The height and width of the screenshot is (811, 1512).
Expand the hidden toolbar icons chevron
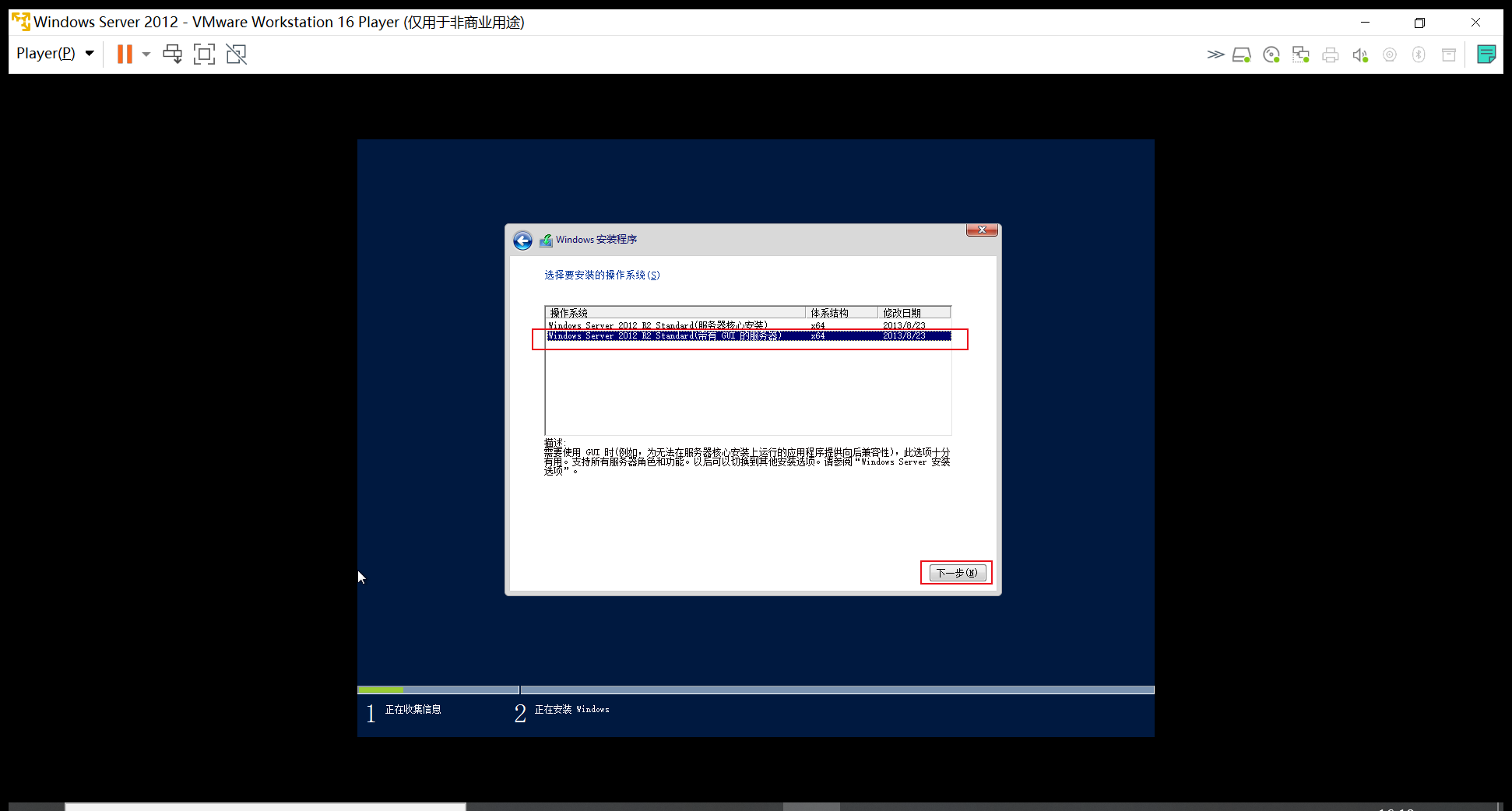pyautogui.click(x=1215, y=54)
